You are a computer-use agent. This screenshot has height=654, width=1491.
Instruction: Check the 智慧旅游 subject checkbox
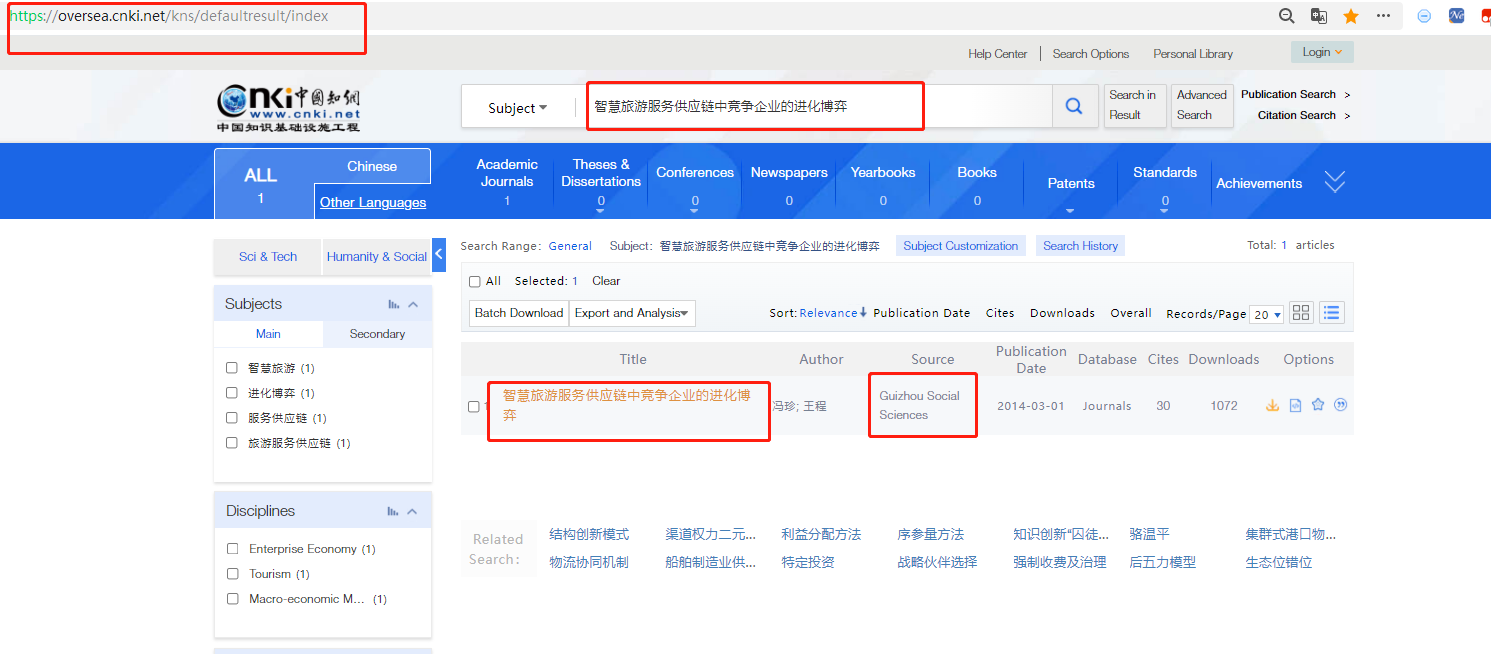[x=232, y=368]
